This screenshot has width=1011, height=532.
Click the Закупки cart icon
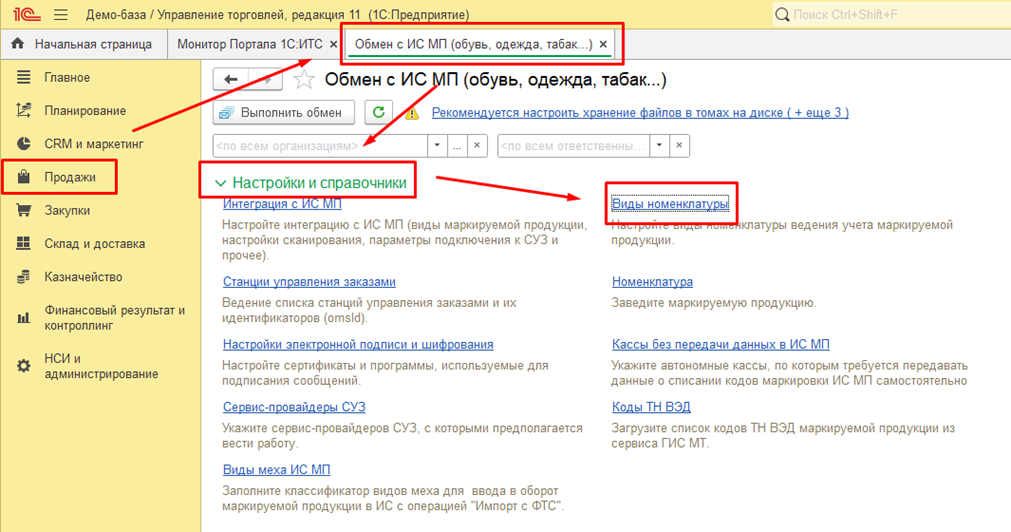[x=24, y=210]
